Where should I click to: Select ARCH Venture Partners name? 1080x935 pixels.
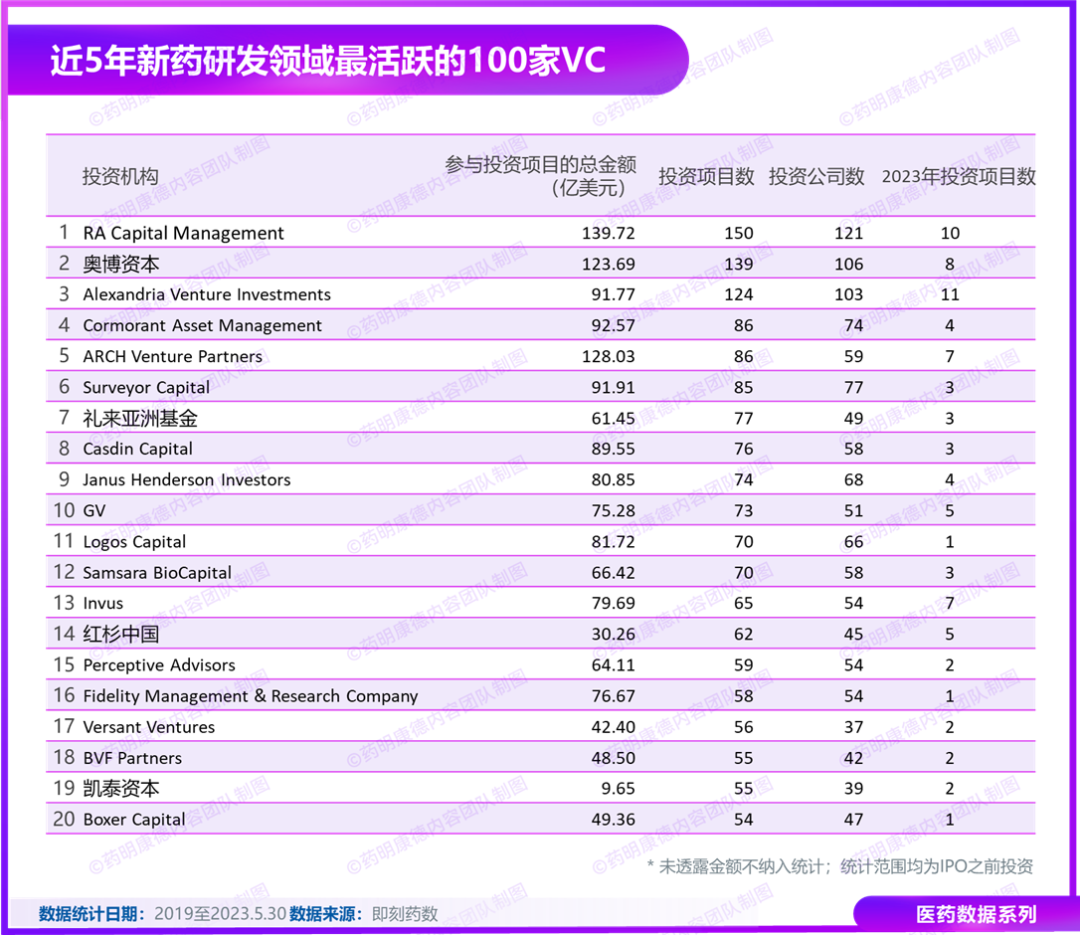pyautogui.click(x=172, y=356)
